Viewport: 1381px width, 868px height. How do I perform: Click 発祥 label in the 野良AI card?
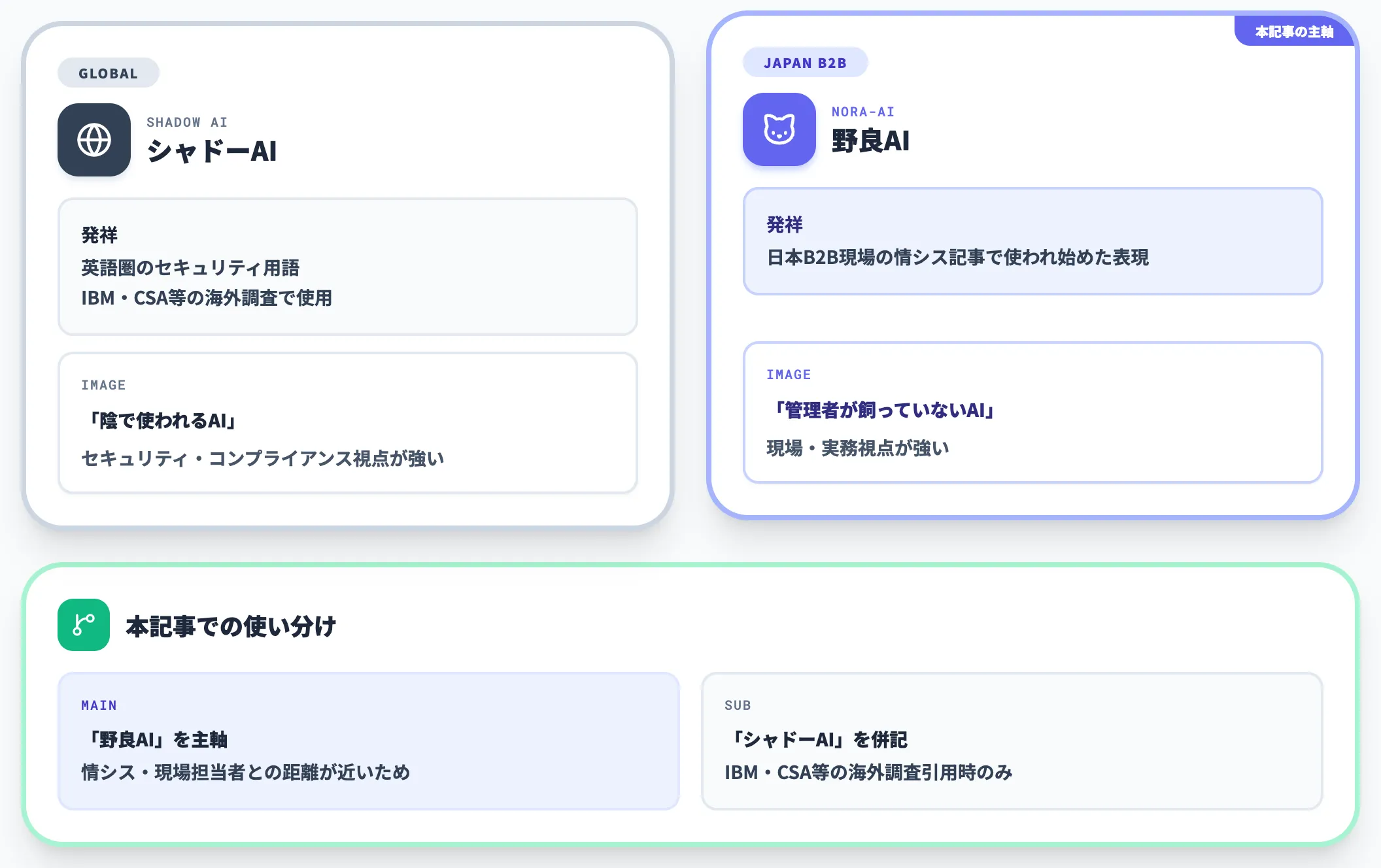[x=785, y=224]
